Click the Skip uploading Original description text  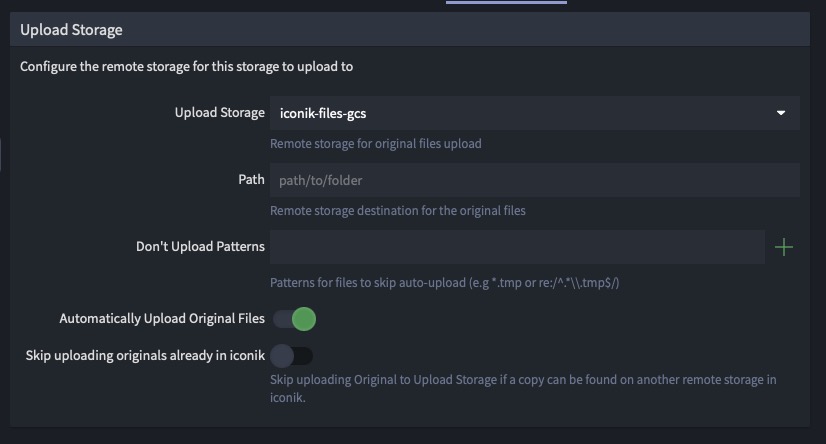[523, 388]
